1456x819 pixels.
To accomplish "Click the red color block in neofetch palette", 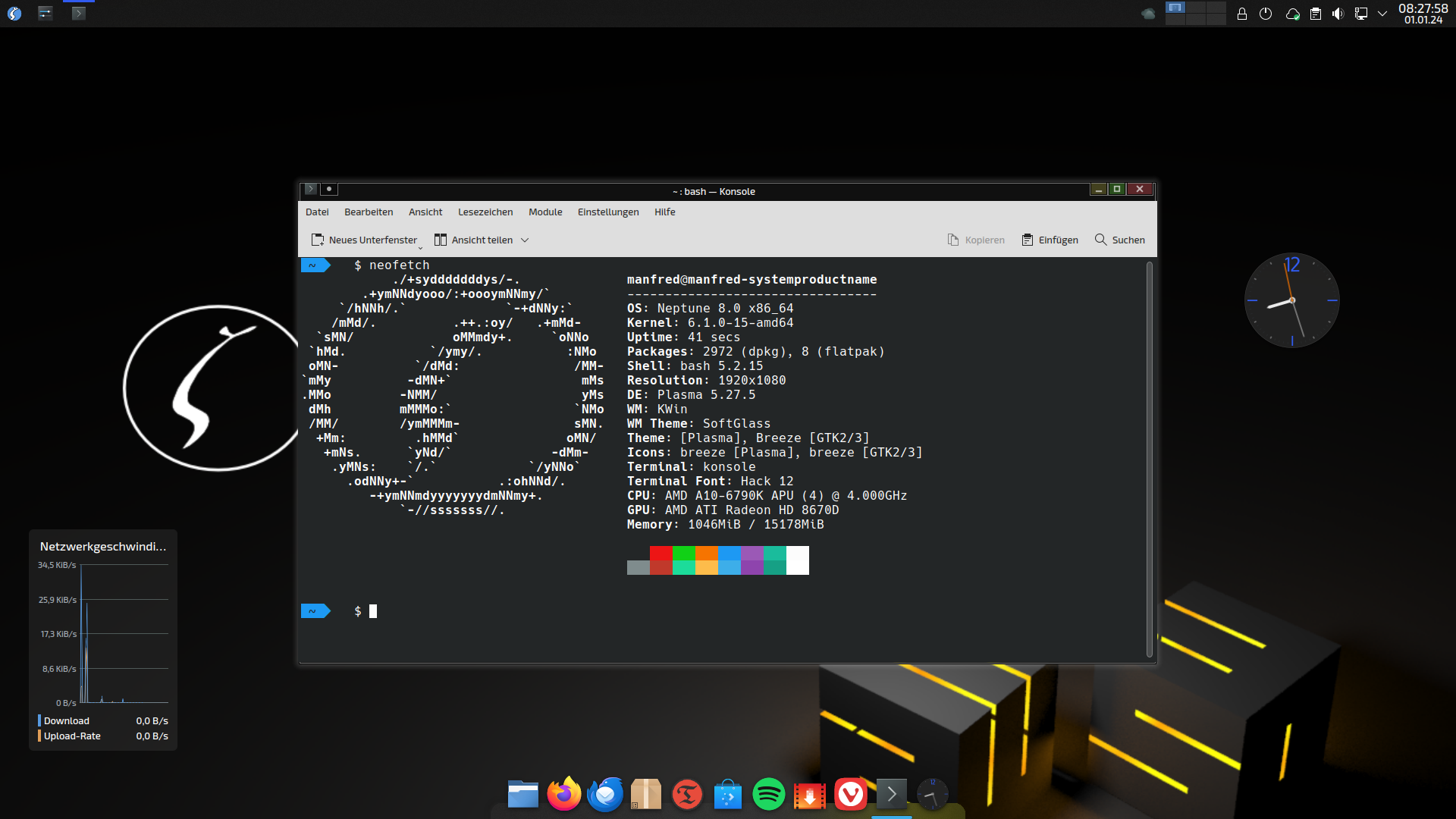I will 661,554.
